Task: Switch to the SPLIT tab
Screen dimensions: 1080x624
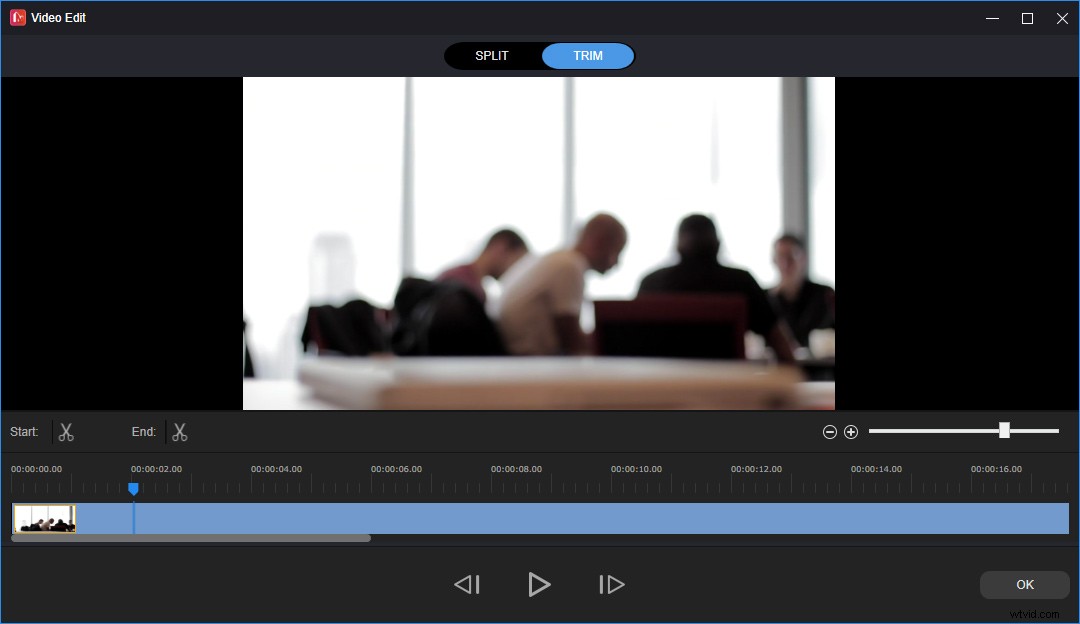Action: pyautogui.click(x=492, y=55)
